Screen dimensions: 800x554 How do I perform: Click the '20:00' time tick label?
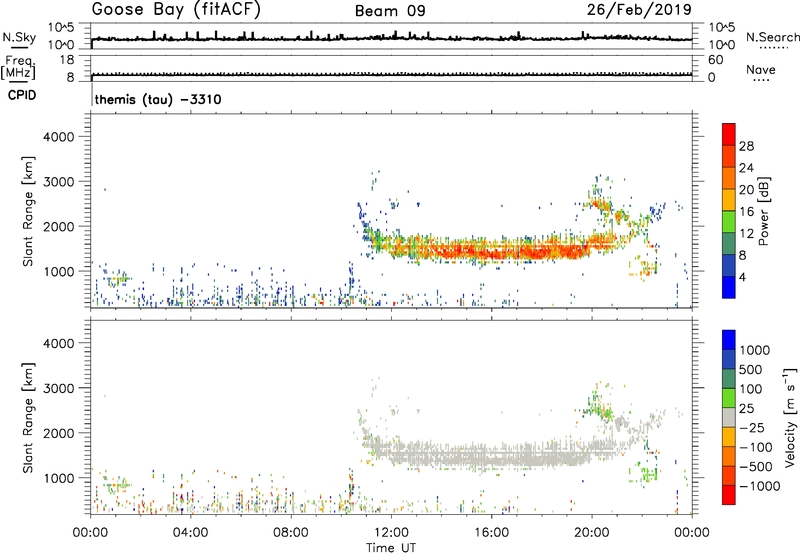pos(591,533)
